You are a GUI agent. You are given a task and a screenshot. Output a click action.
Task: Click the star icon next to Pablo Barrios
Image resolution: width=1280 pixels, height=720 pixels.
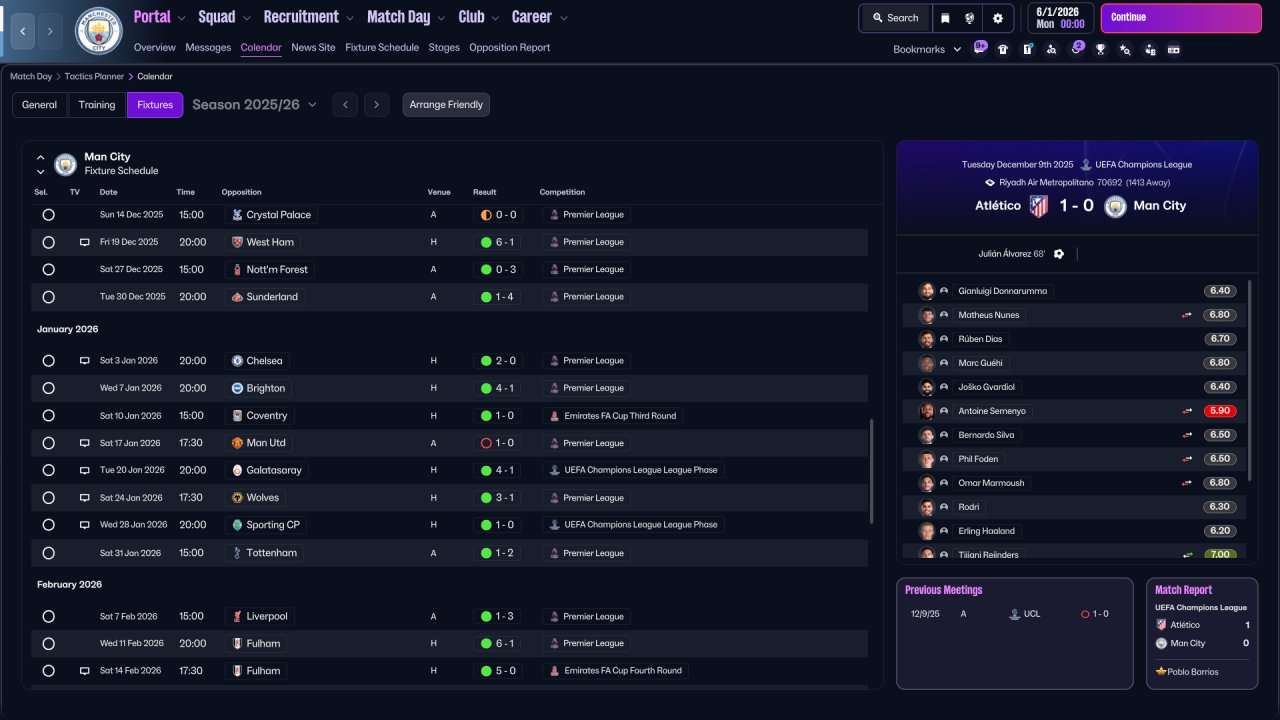coord(1161,672)
